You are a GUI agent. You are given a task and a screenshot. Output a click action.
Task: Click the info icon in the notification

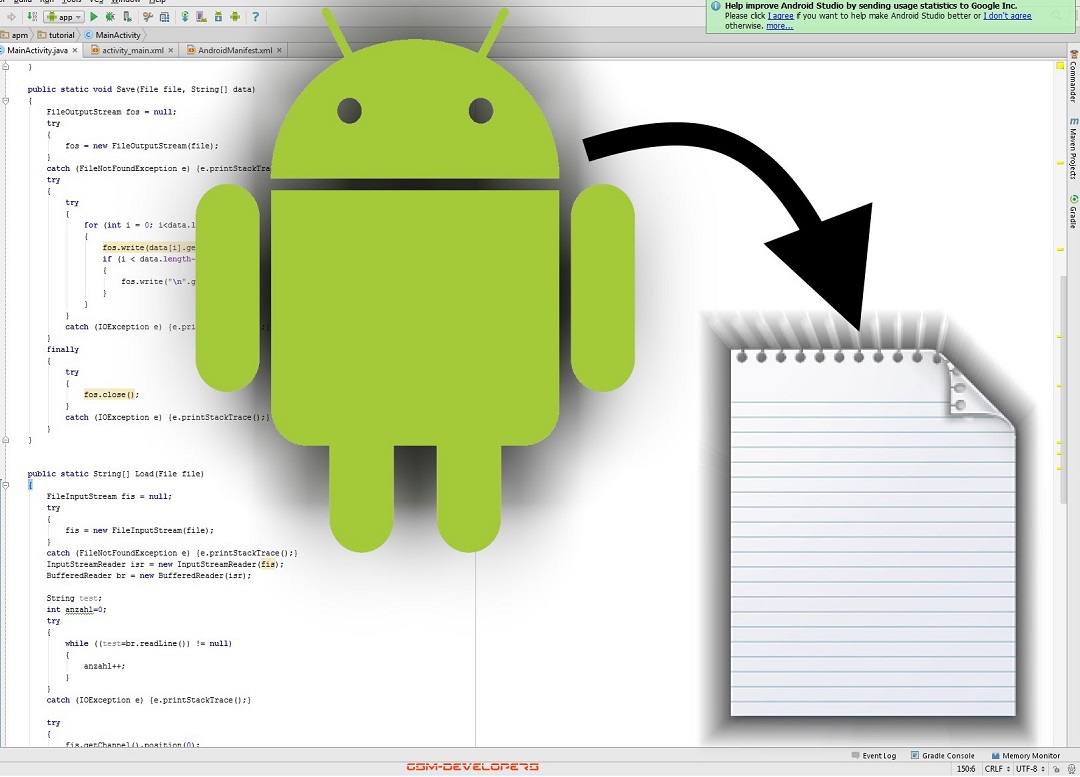(x=716, y=6)
